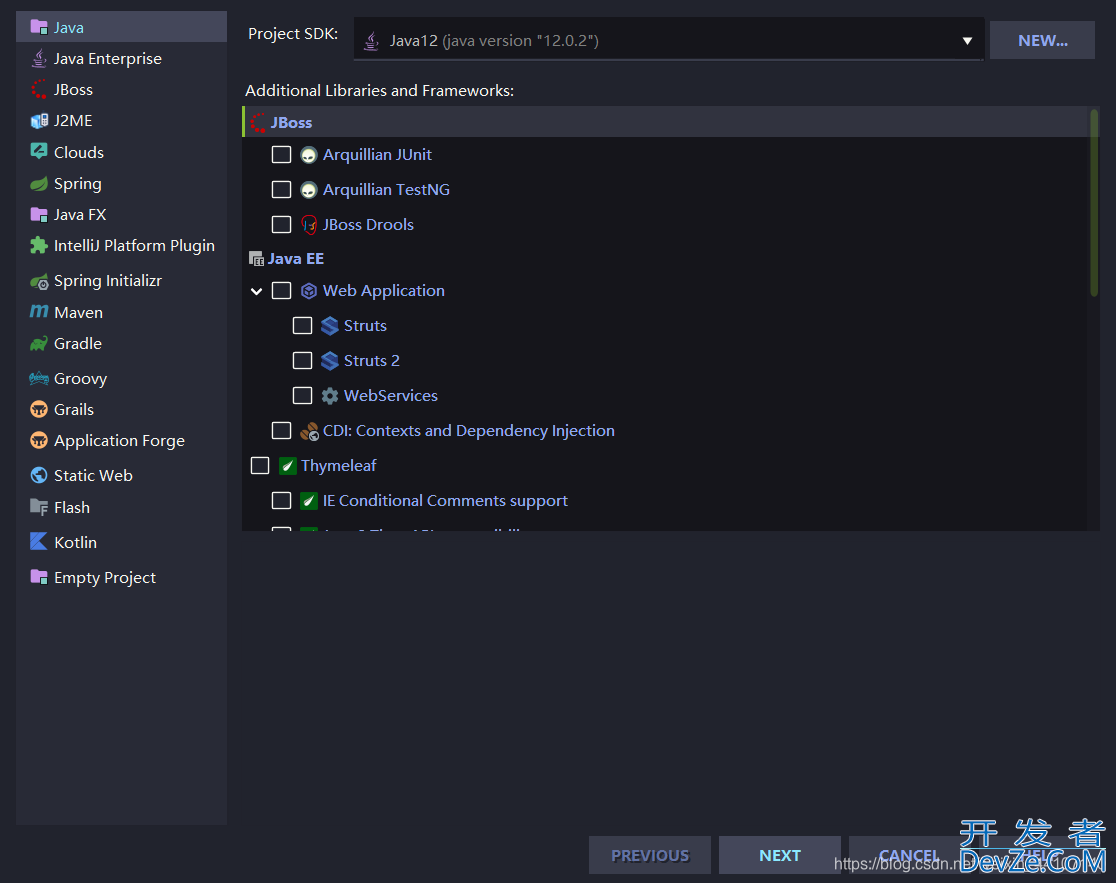The height and width of the screenshot is (883, 1116).
Task: Enable the Arquillian JUnit checkbox
Action: 282,155
